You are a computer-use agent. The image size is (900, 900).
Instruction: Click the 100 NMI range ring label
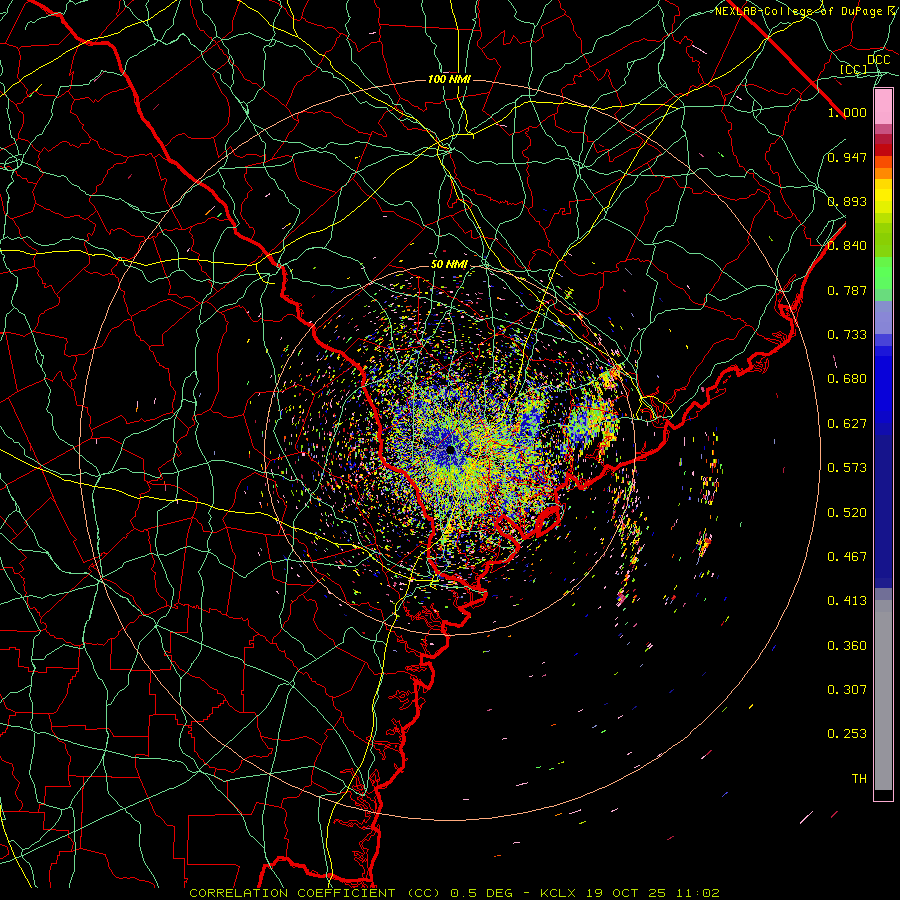(449, 79)
